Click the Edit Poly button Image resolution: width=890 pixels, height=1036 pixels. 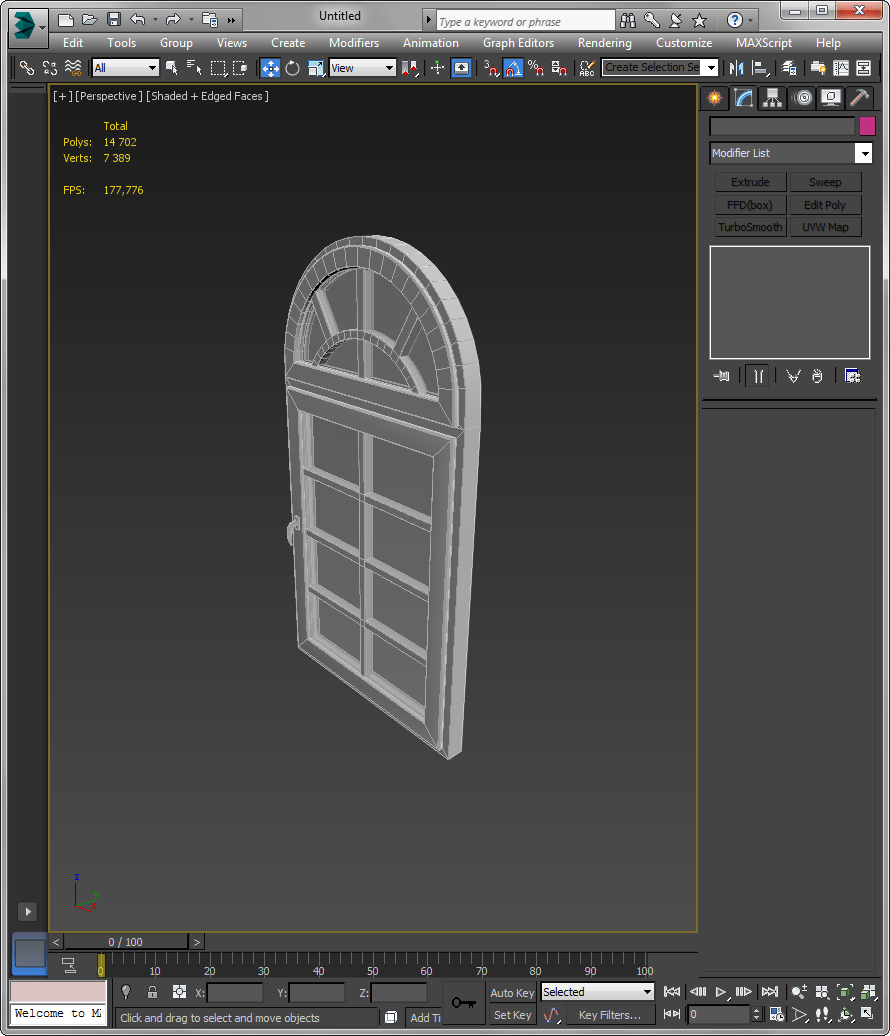(824, 205)
